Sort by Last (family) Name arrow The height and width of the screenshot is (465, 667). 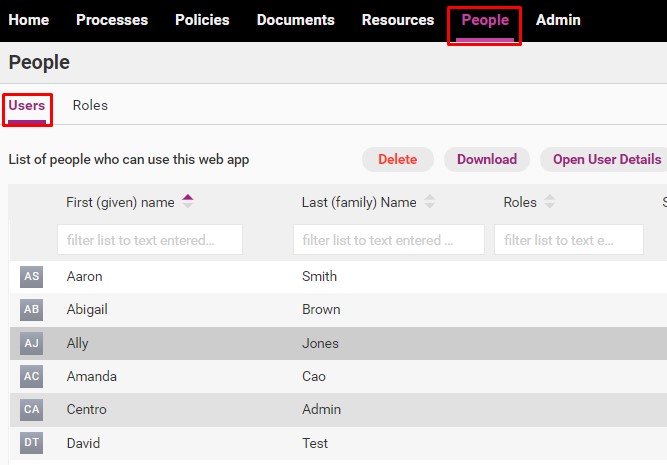(430, 201)
